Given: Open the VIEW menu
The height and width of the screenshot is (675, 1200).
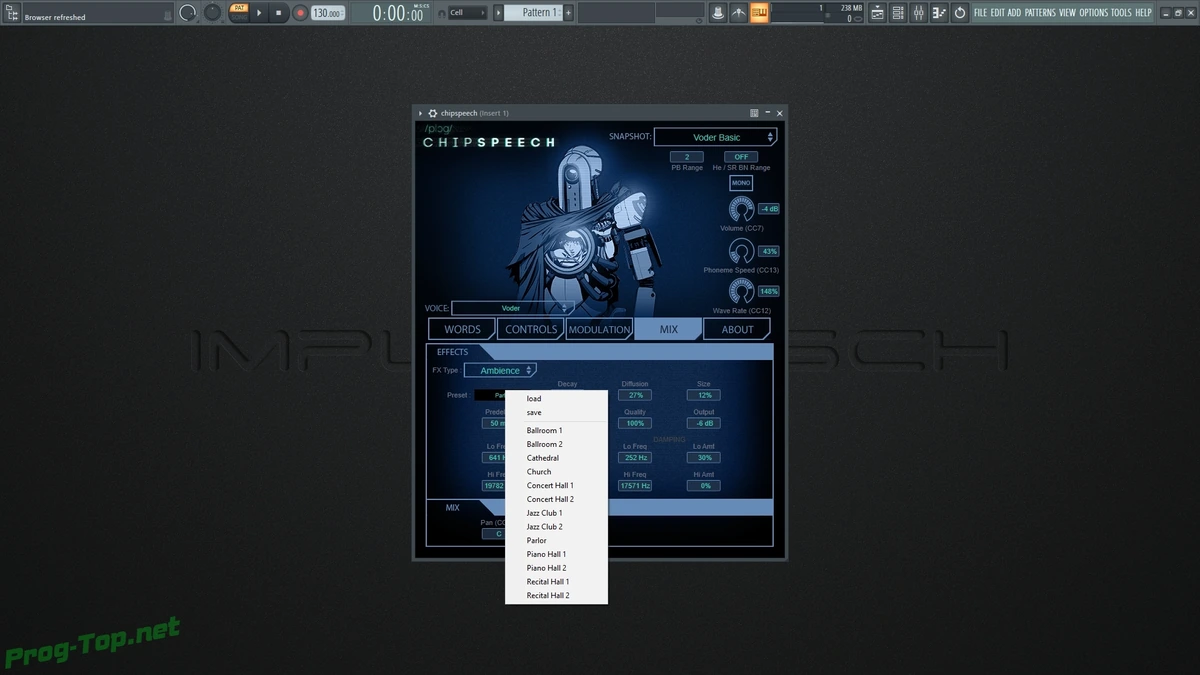Looking at the screenshot, I should 1067,13.
